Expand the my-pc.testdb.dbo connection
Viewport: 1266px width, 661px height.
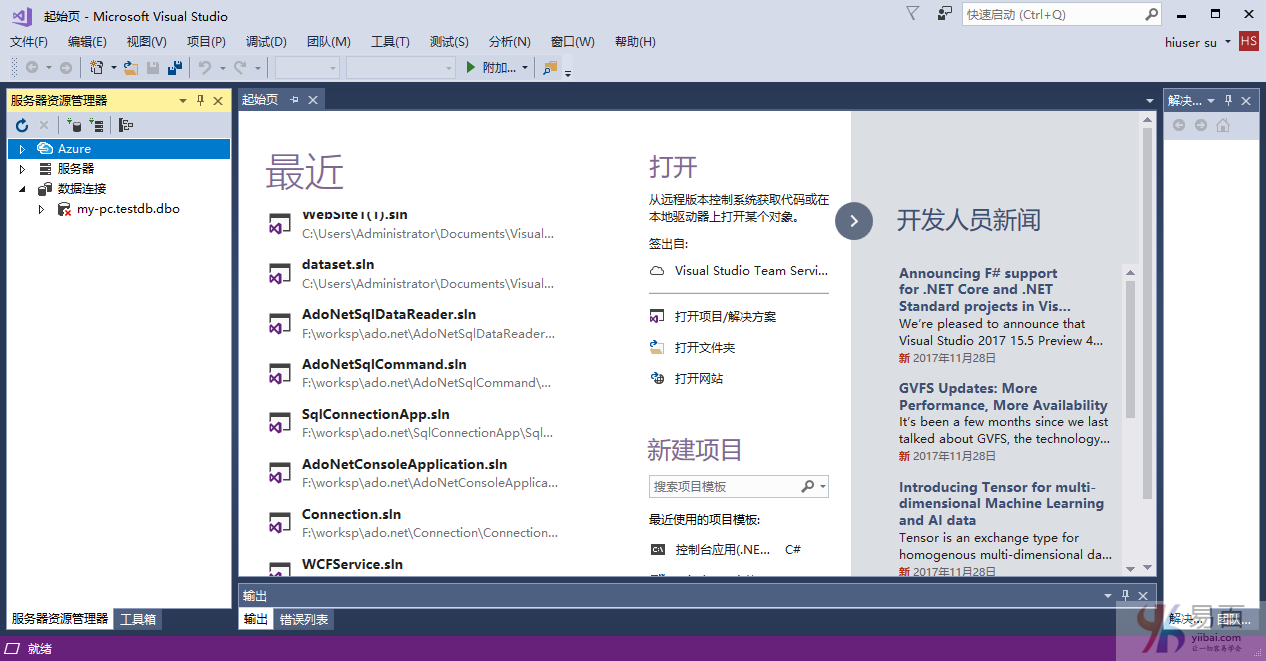point(41,209)
